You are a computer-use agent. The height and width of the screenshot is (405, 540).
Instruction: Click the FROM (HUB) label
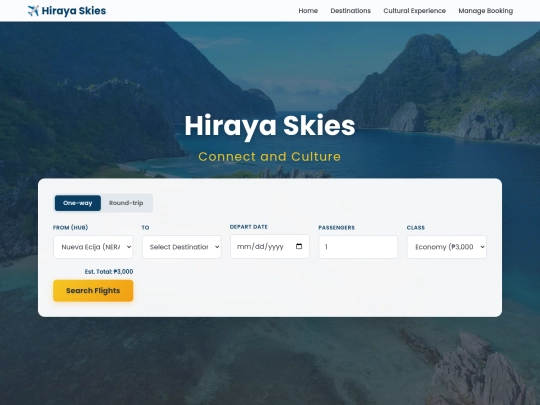coord(71,227)
